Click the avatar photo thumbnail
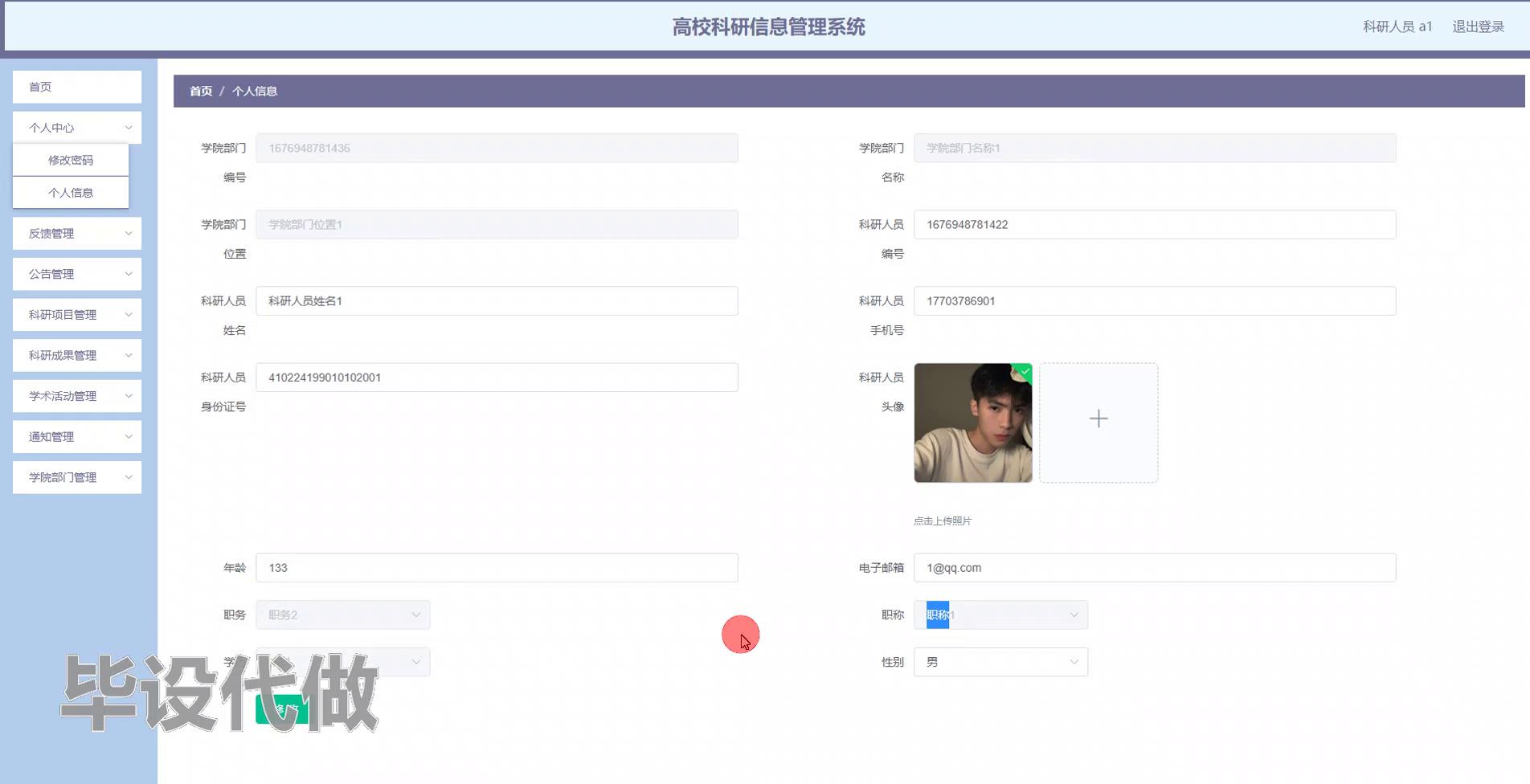The image size is (1530, 784). tap(972, 423)
